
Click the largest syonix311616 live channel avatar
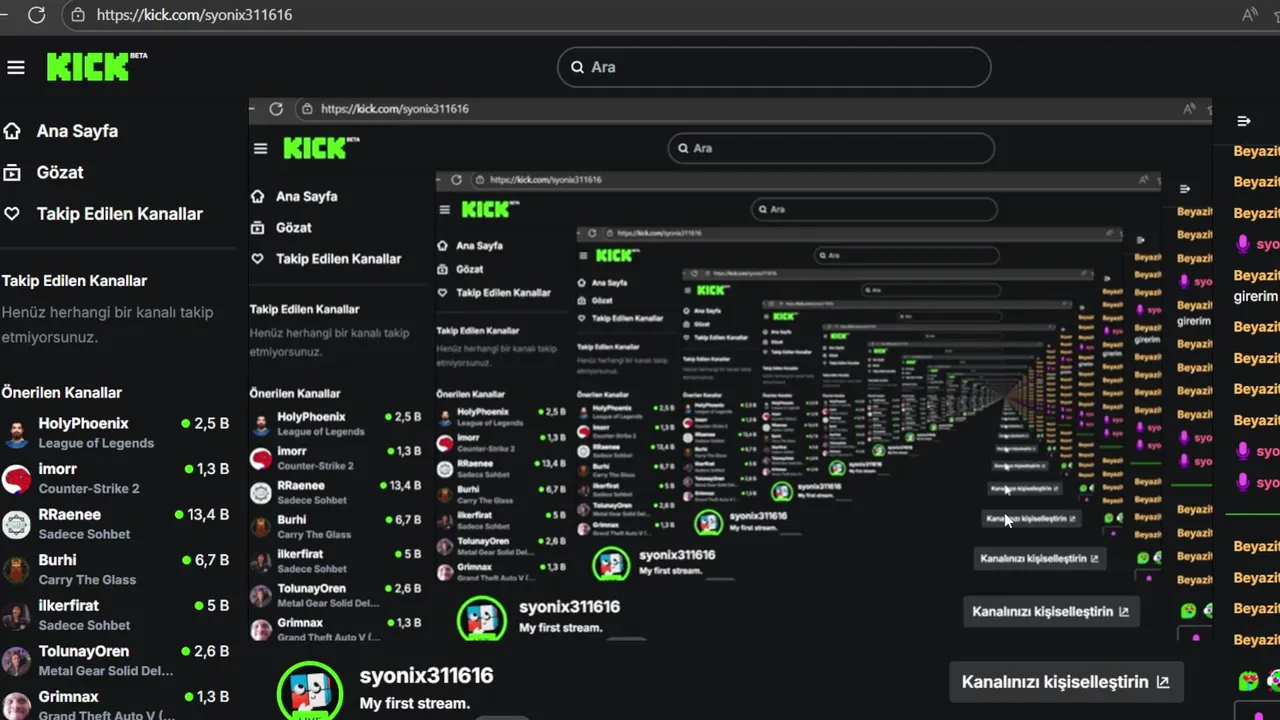310,692
